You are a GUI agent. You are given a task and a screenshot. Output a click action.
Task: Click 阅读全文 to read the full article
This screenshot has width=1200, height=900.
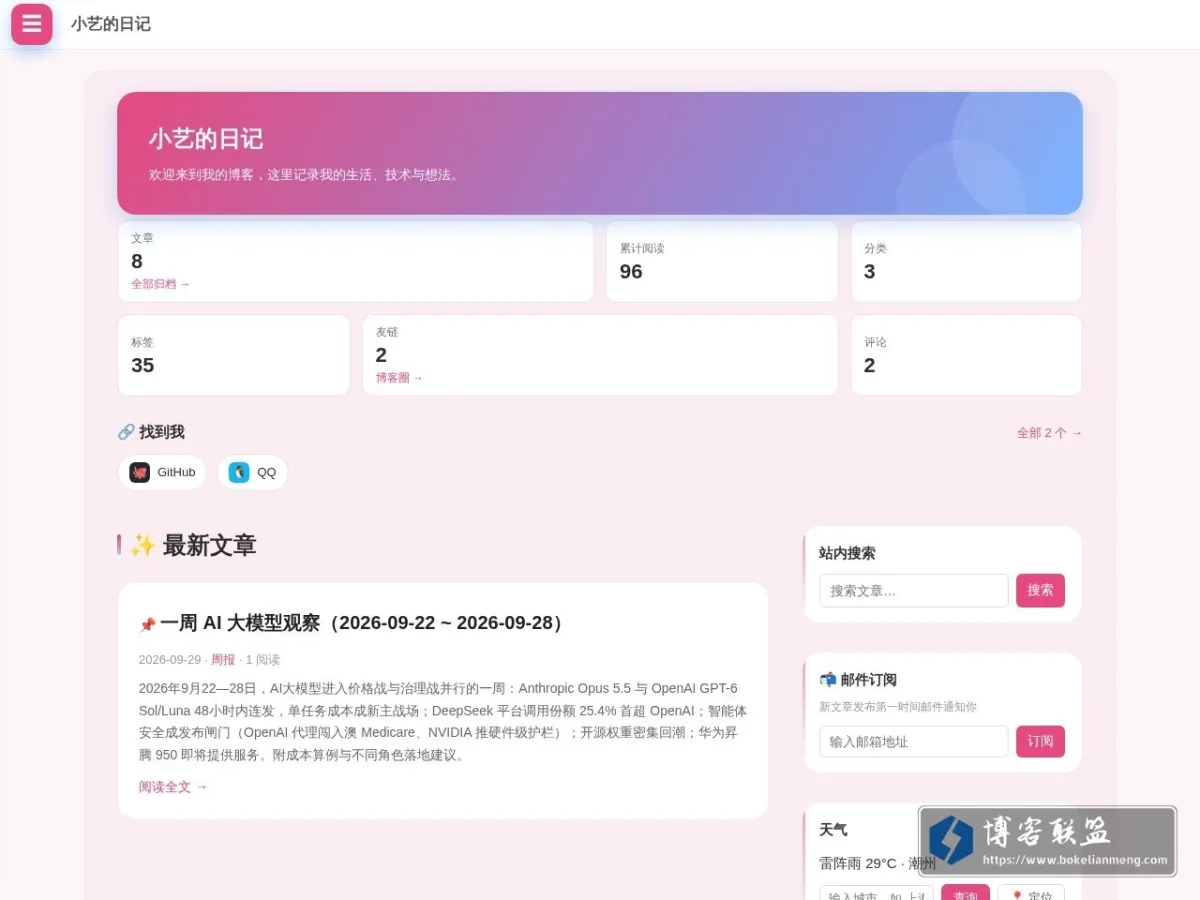pyautogui.click(x=173, y=787)
